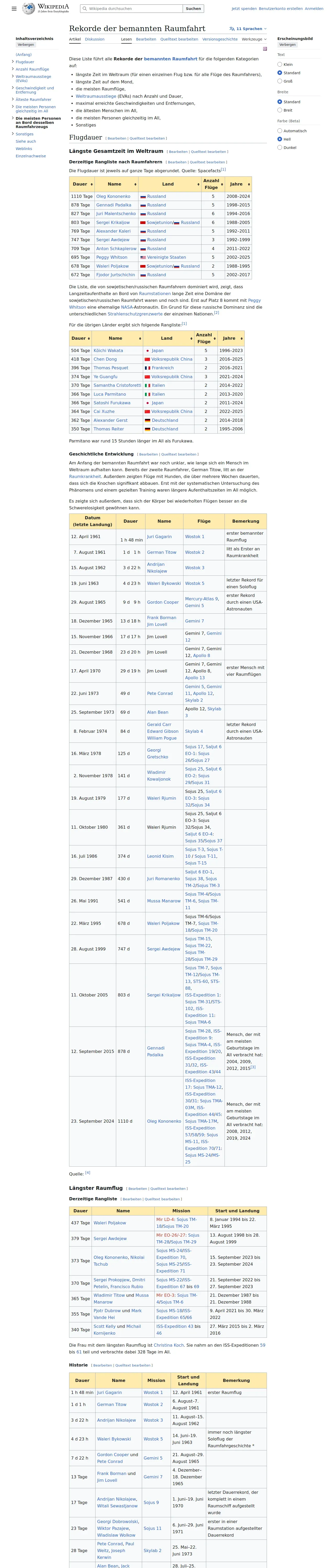Image resolution: width=336 pixels, height=1568 pixels.
Task: Hide the Erscheinungsbild panel with Verbergen
Action: pos(287,45)
